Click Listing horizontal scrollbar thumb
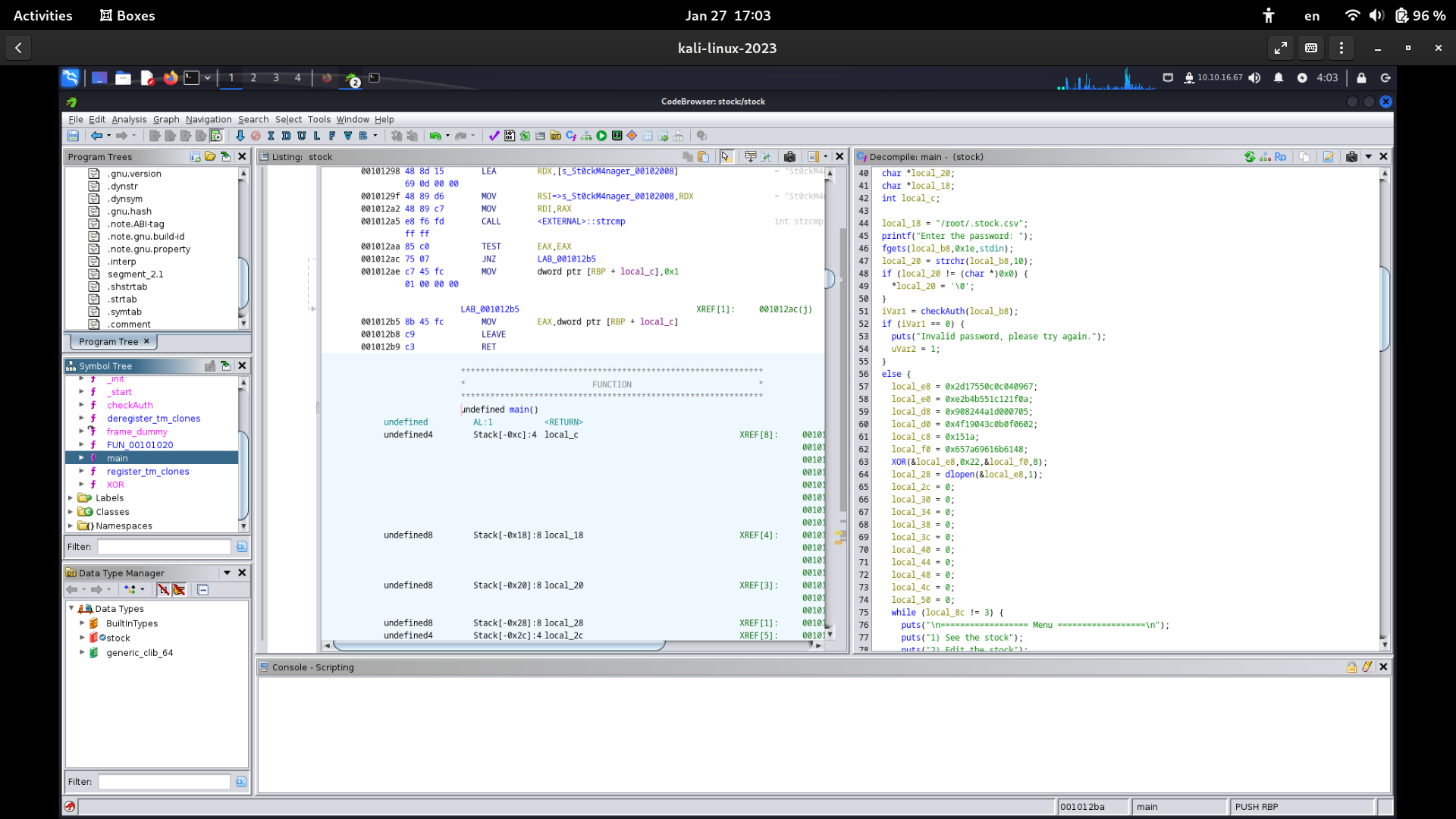The height and width of the screenshot is (819, 1456). 499,646
